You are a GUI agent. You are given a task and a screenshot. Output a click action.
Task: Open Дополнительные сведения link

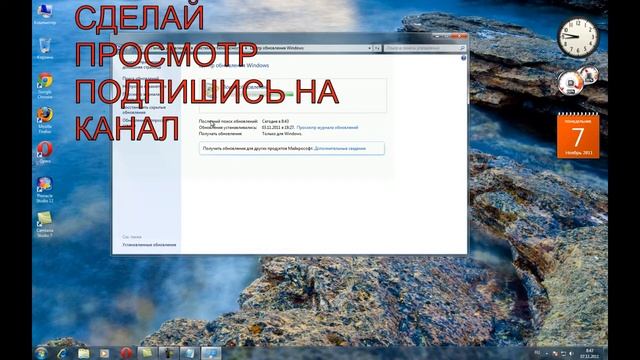click(x=340, y=149)
